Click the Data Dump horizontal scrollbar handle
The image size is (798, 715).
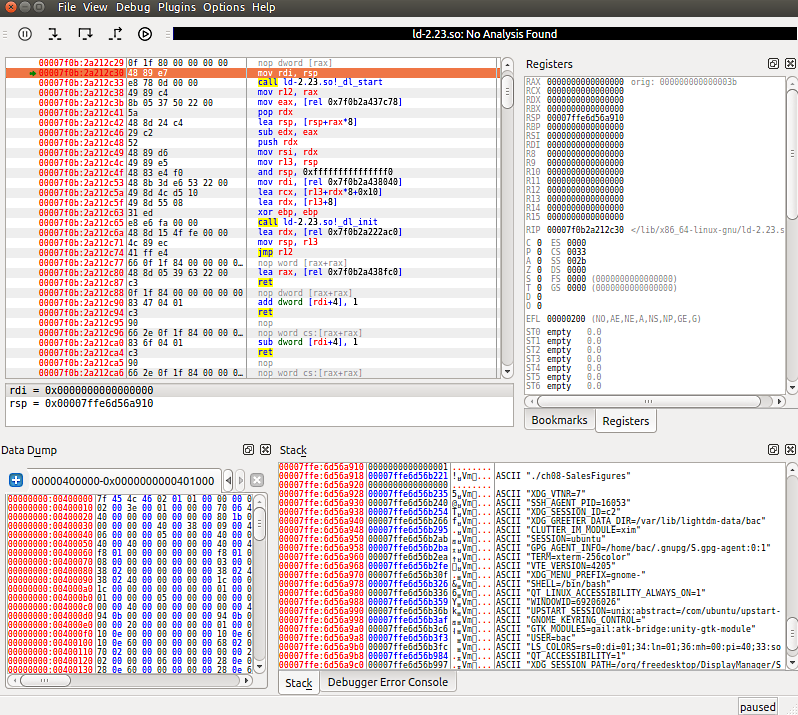45,680
